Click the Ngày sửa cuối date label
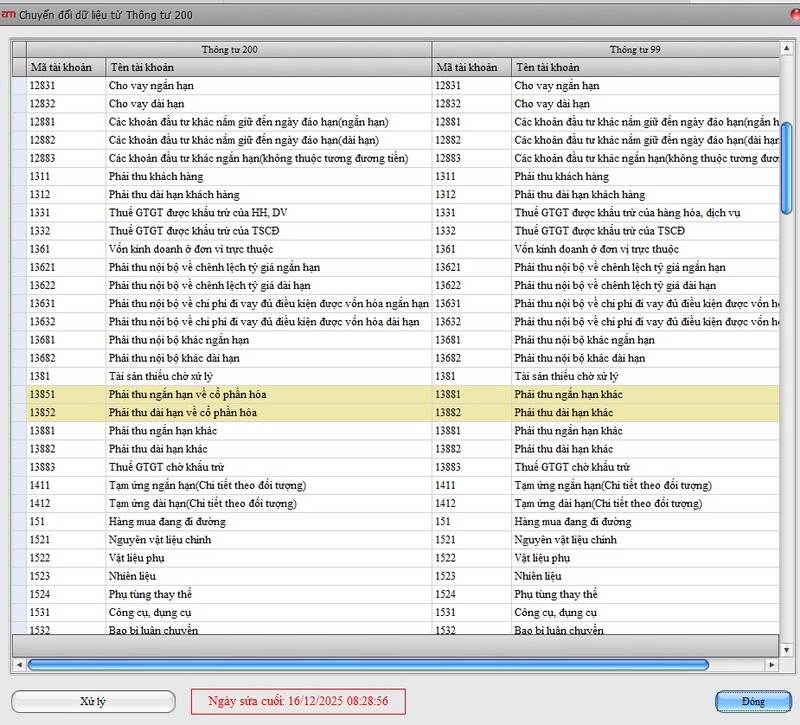Image resolution: width=800 pixels, height=725 pixels. pyautogui.click(x=298, y=700)
